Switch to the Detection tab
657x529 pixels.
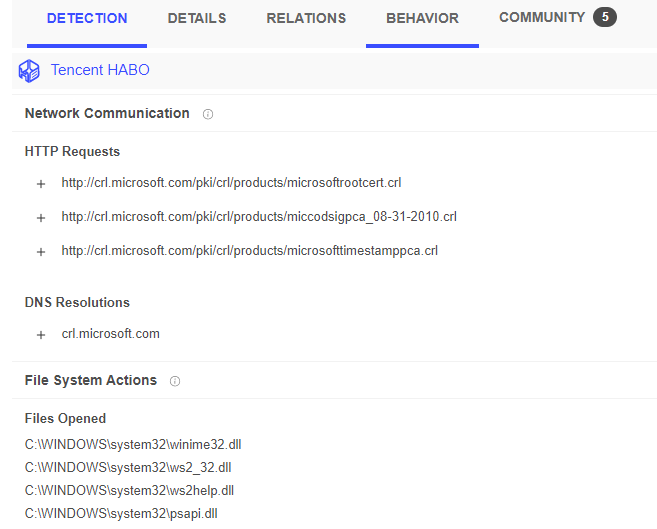click(x=87, y=18)
